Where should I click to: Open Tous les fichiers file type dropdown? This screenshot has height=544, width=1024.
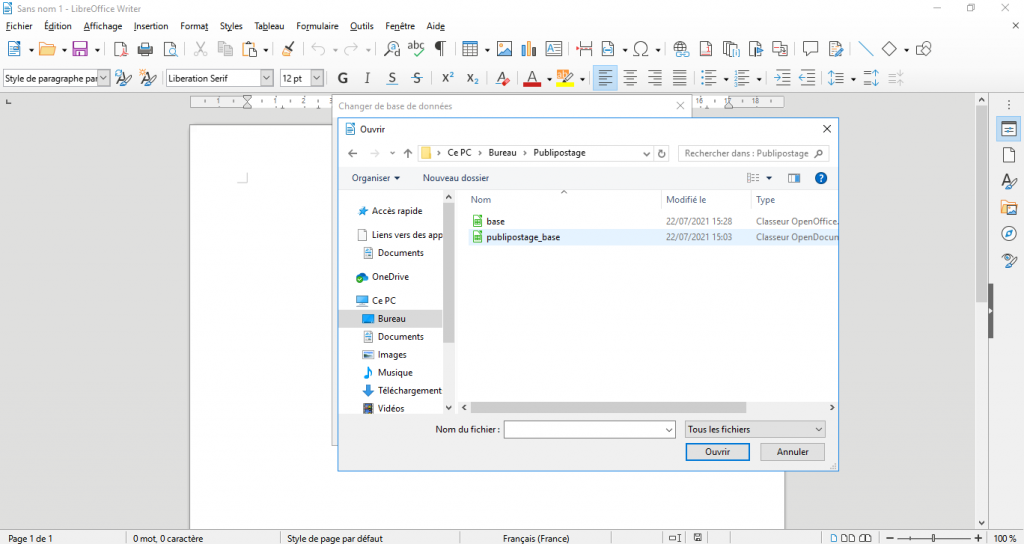pos(755,430)
